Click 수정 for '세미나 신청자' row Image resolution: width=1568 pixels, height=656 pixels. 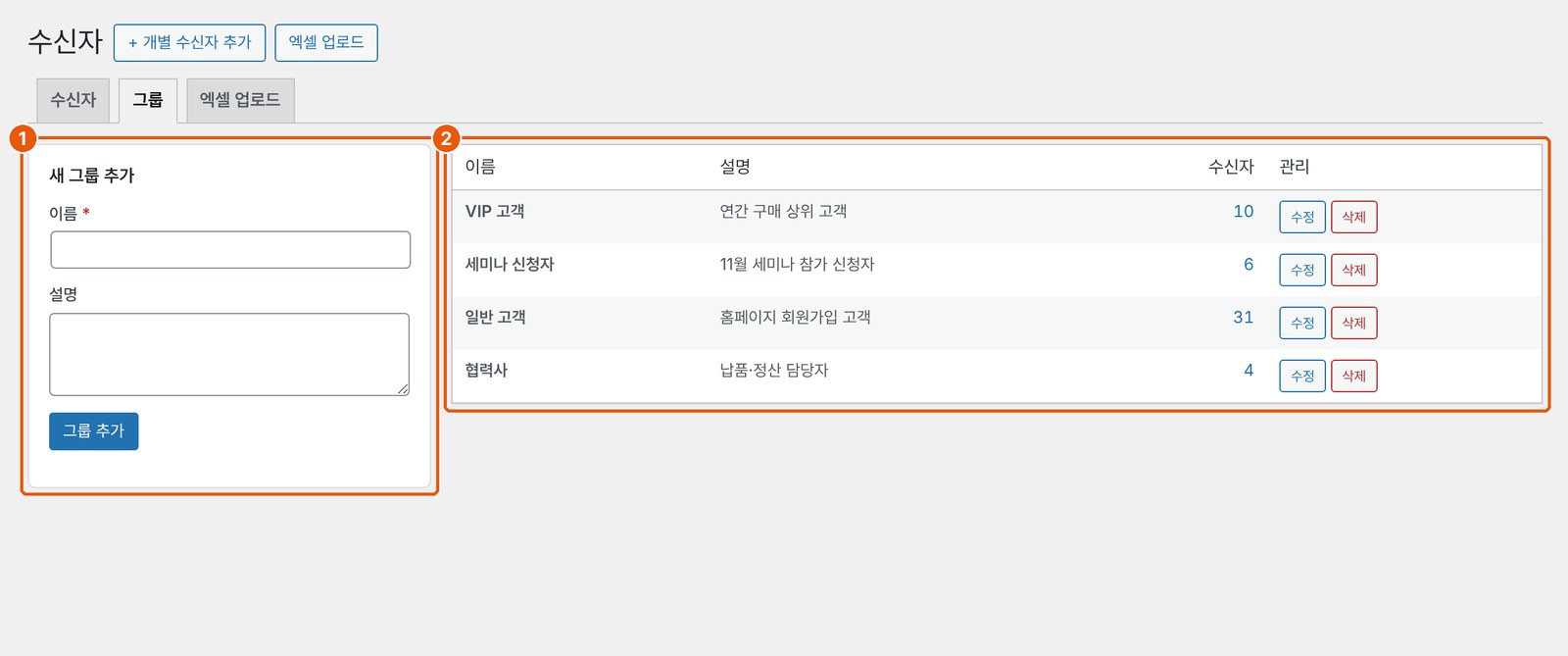tap(1302, 270)
